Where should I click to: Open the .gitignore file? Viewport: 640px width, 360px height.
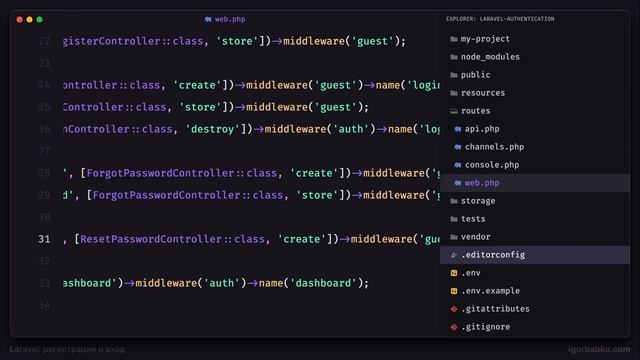pos(535,327)
